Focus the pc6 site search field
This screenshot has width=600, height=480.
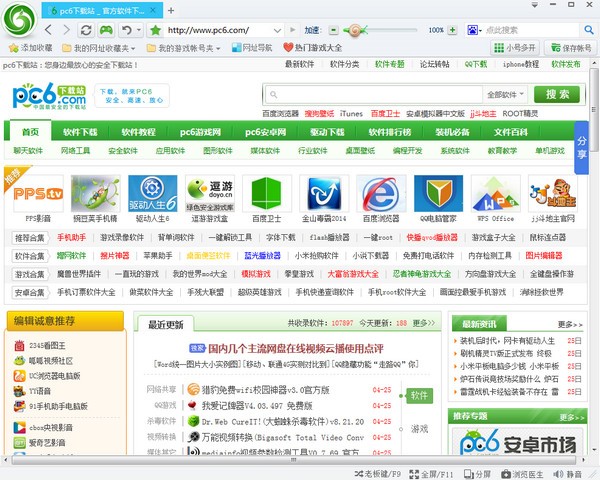point(373,94)
